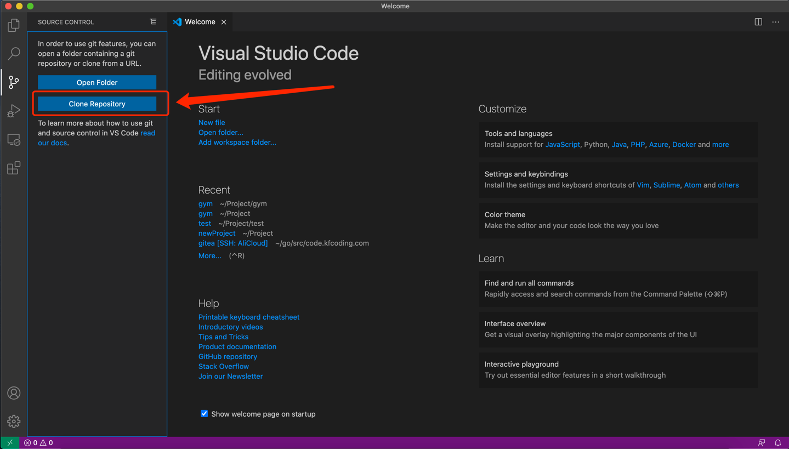Screen dimensions: 789x449
Task: Open Introductory videos link
Action: [x=230, y=327]
